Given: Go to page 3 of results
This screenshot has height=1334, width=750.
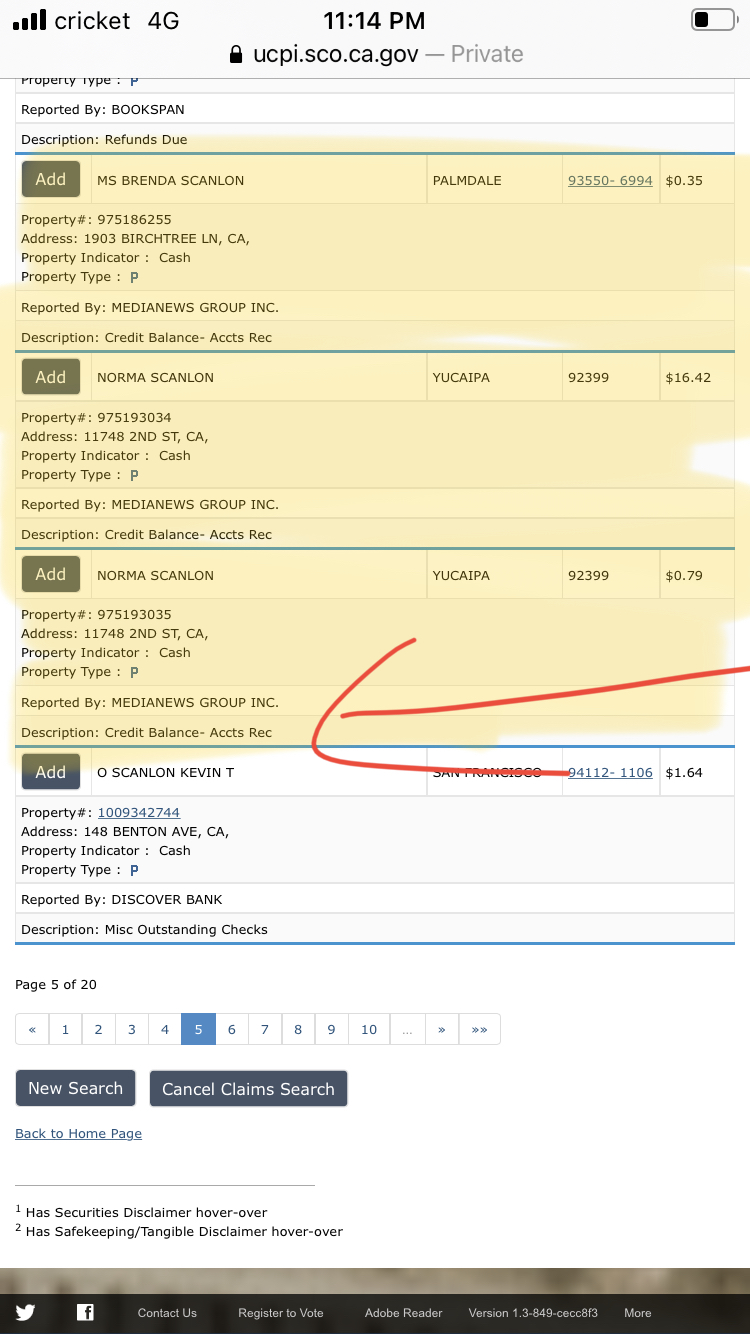Looking at the screenshot, I should [x=132, y=1029].
